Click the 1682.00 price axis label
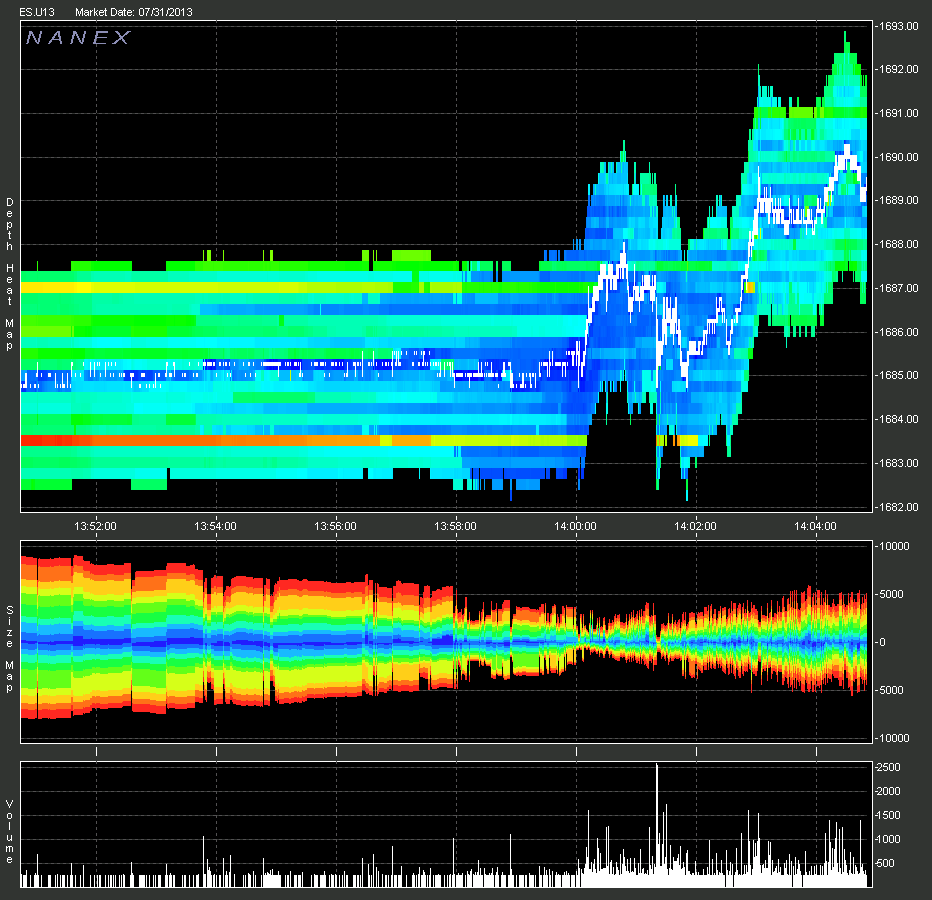 click(899, 507)
